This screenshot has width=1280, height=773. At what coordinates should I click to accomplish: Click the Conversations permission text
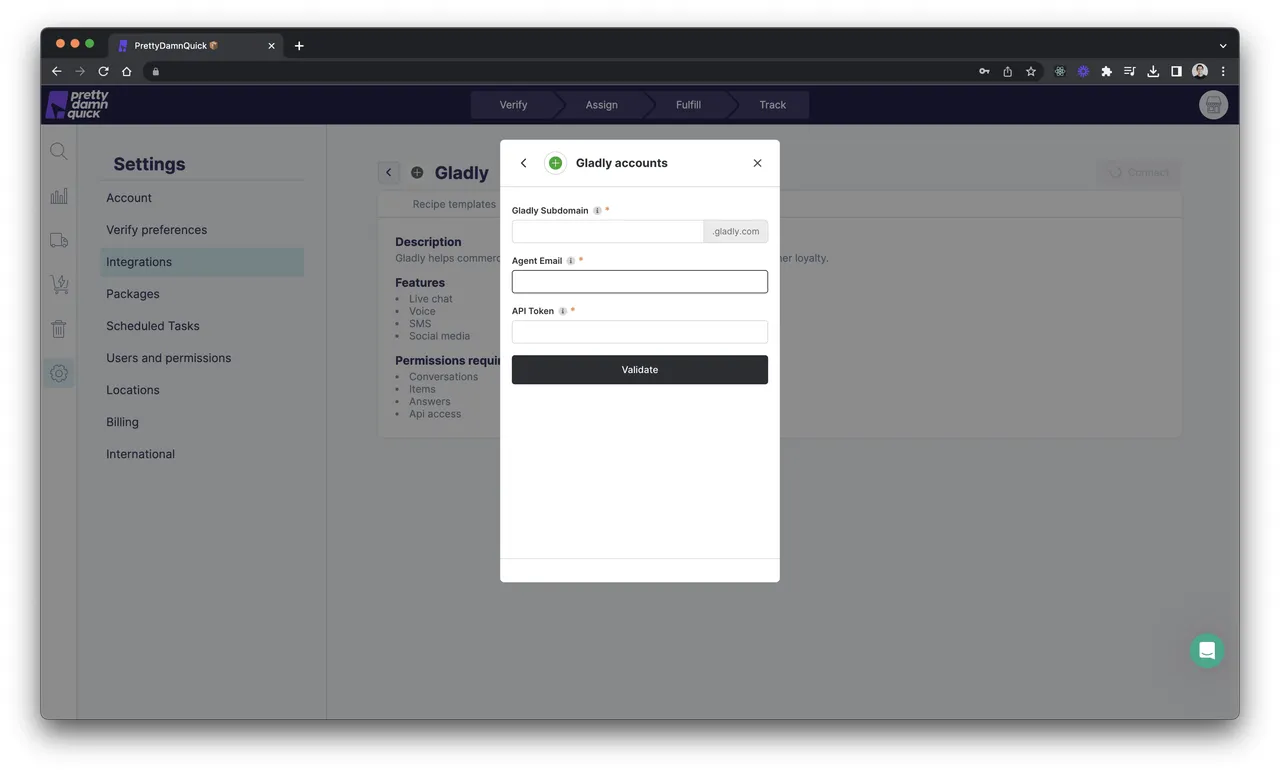click(443, 377)
